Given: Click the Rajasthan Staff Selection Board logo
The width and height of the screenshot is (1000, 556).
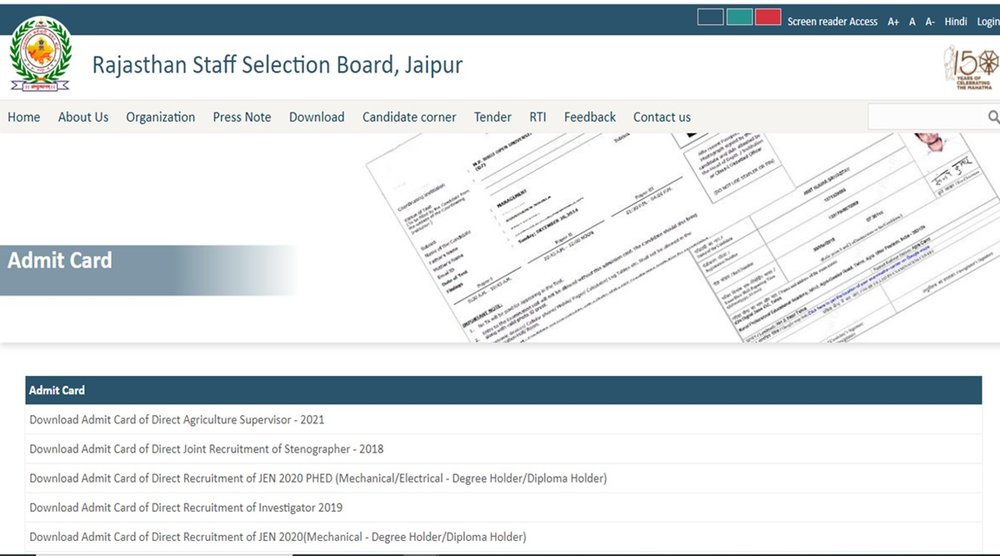Looking at the screenshot, I should (x=40, y=55).
